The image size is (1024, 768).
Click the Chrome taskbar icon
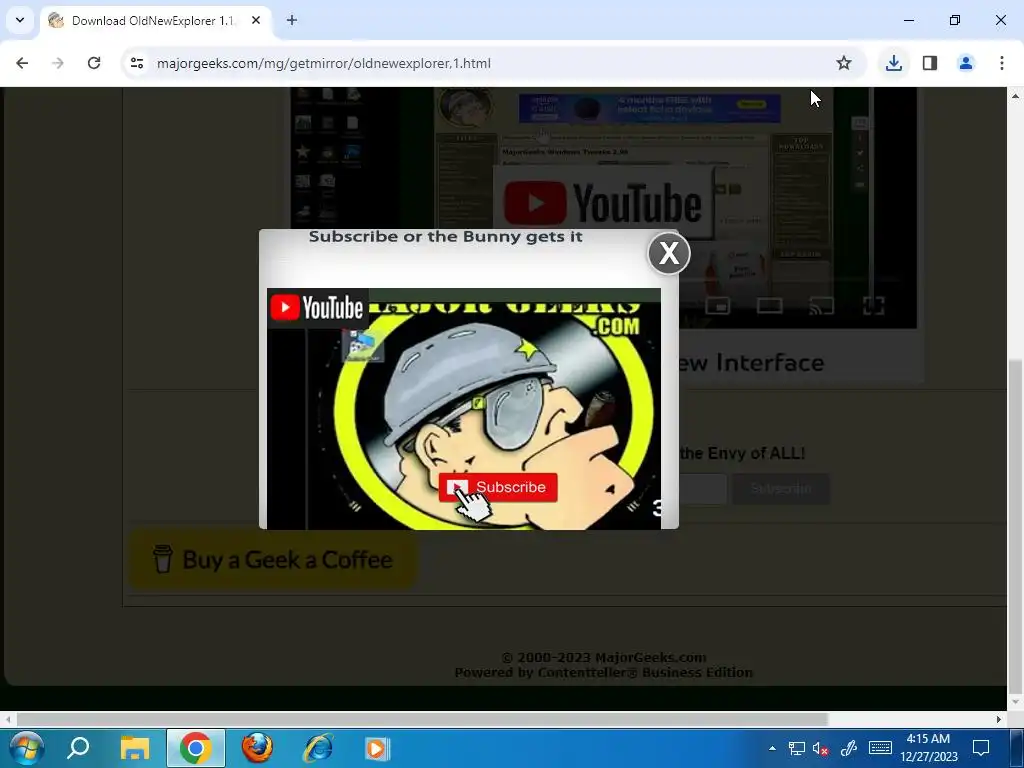[196, 748]
